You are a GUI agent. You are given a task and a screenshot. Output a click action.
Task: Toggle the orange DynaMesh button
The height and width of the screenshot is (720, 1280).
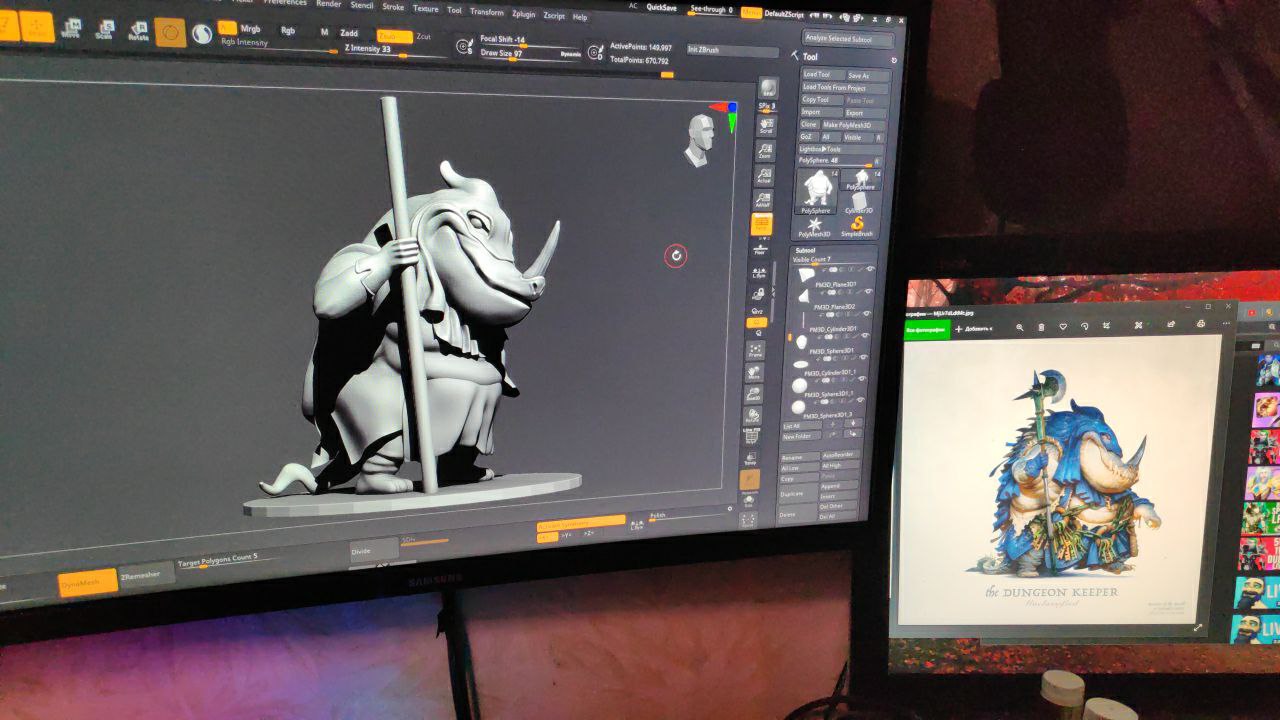click(88, 582)
